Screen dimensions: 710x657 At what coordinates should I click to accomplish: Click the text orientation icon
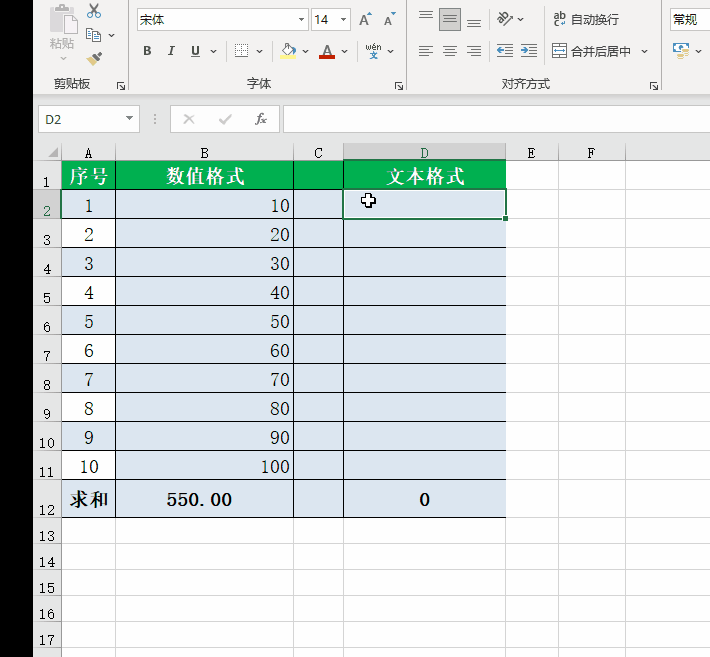point(505,19)
